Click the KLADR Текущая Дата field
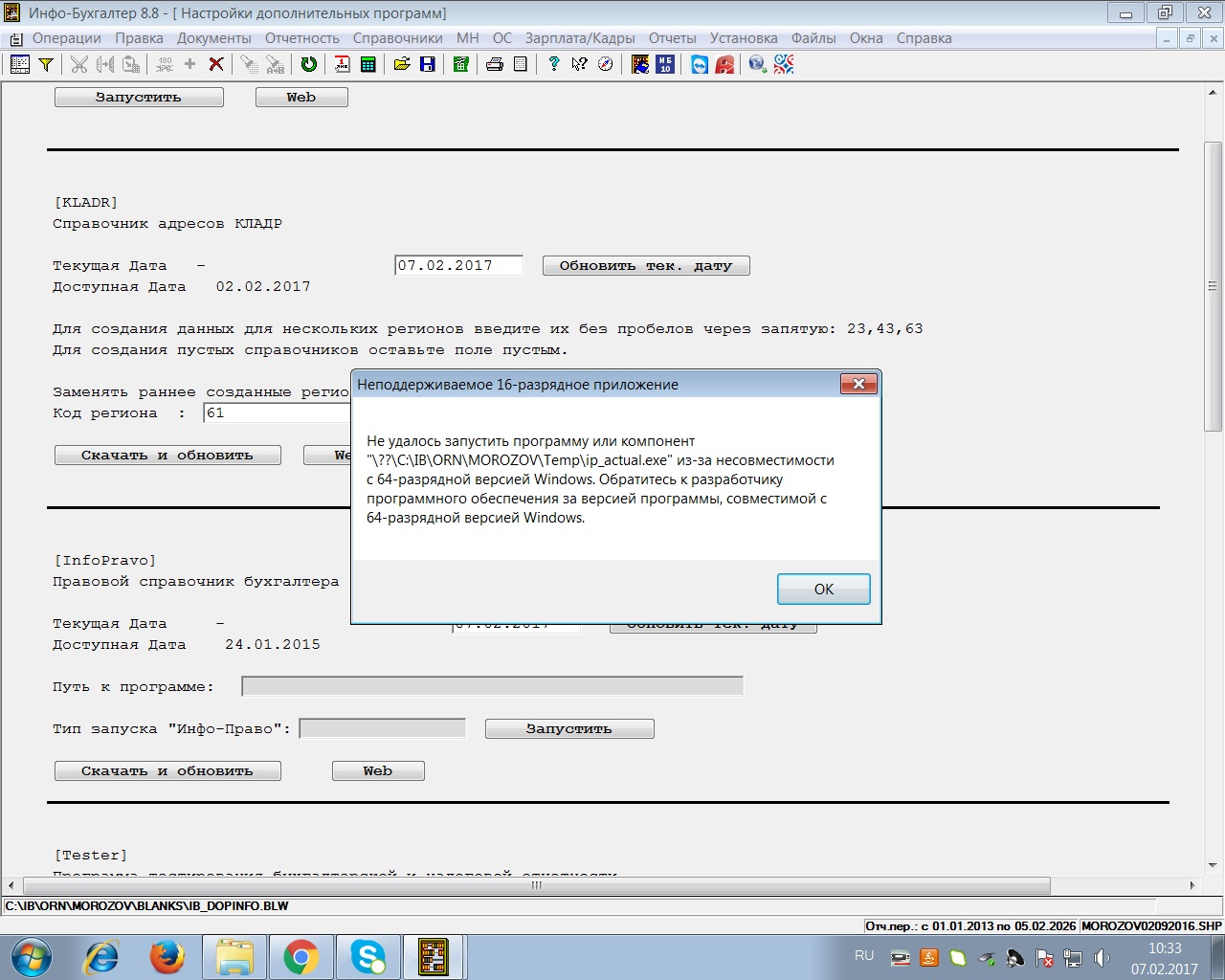Viewport: 1225px width, 980px height. click(x=458, y=266)
